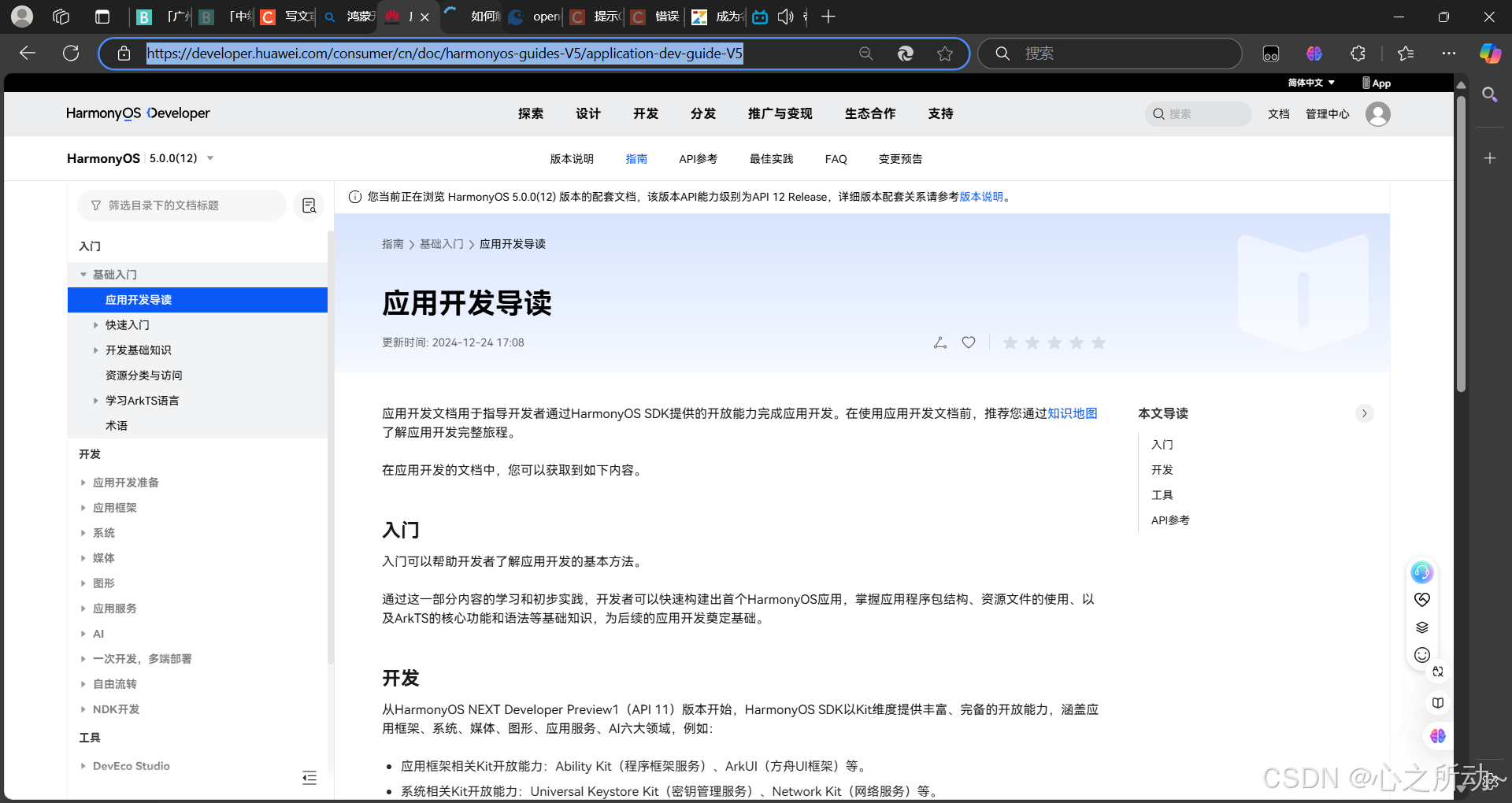Click the browser address bar URL
Screen dimensions: 1512x803
(x=445, y=54)
